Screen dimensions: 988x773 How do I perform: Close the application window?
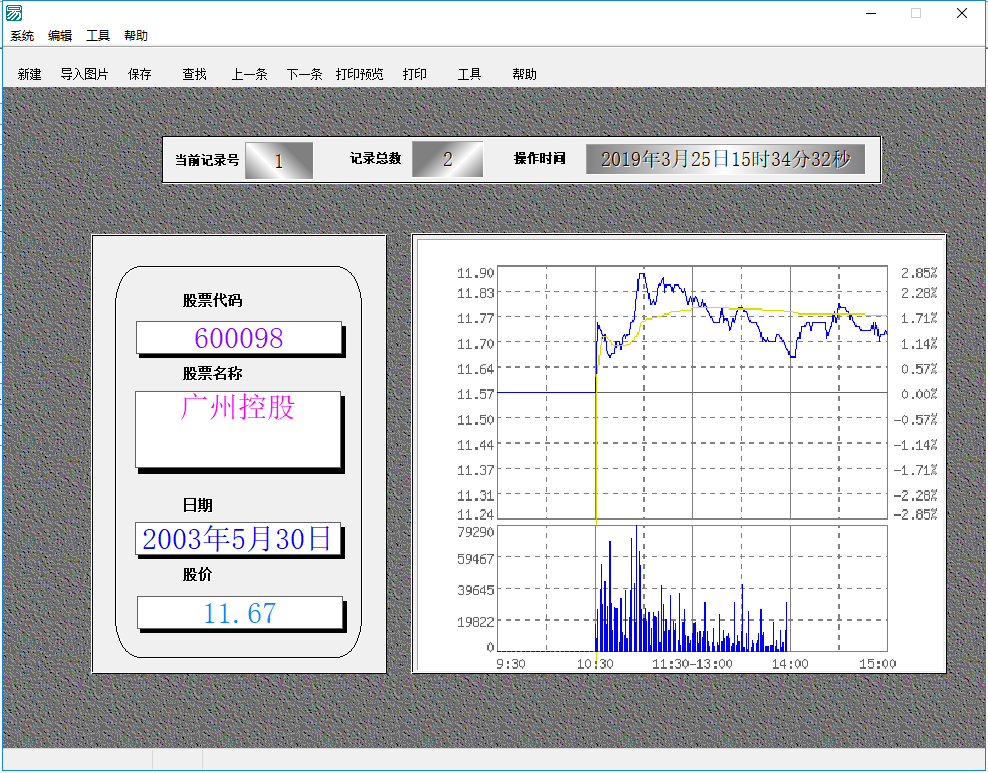point(962,13)
